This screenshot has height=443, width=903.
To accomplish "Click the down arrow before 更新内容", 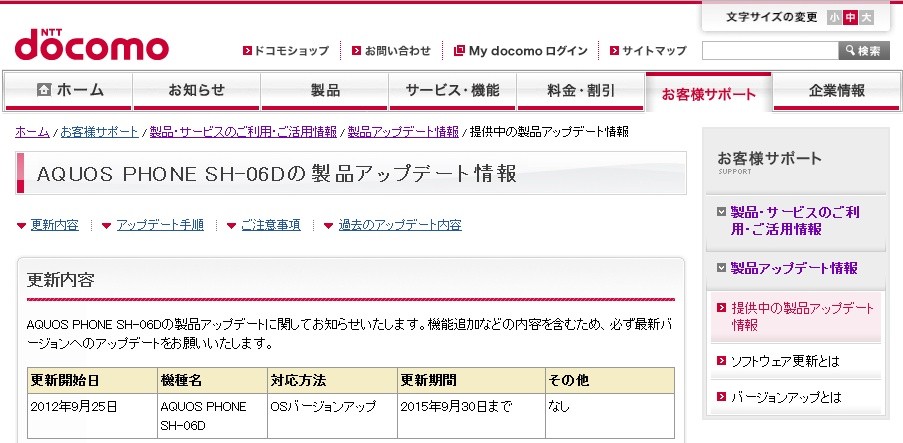I will pyautogui.click(x=21, y=226).
